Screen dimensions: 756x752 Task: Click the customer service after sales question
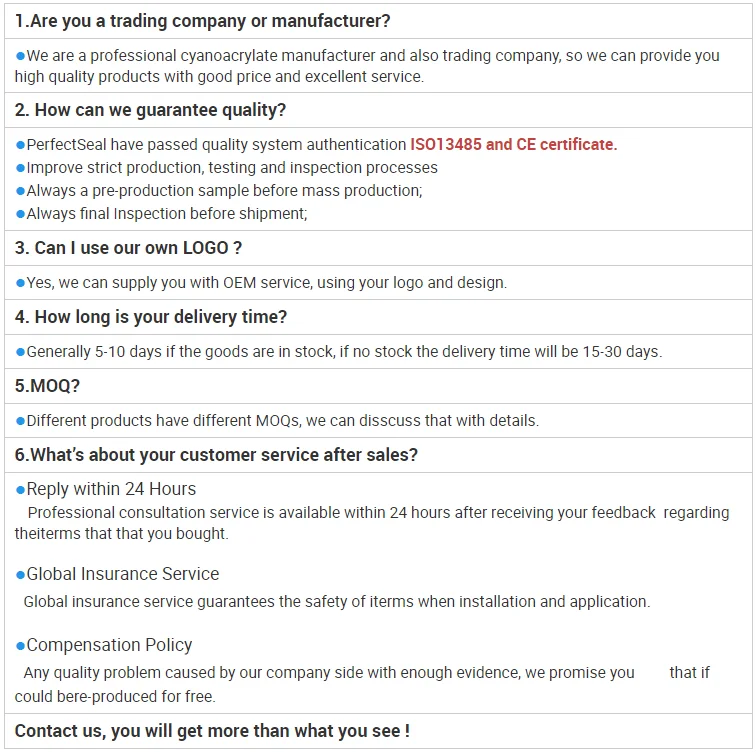[216, 455]
